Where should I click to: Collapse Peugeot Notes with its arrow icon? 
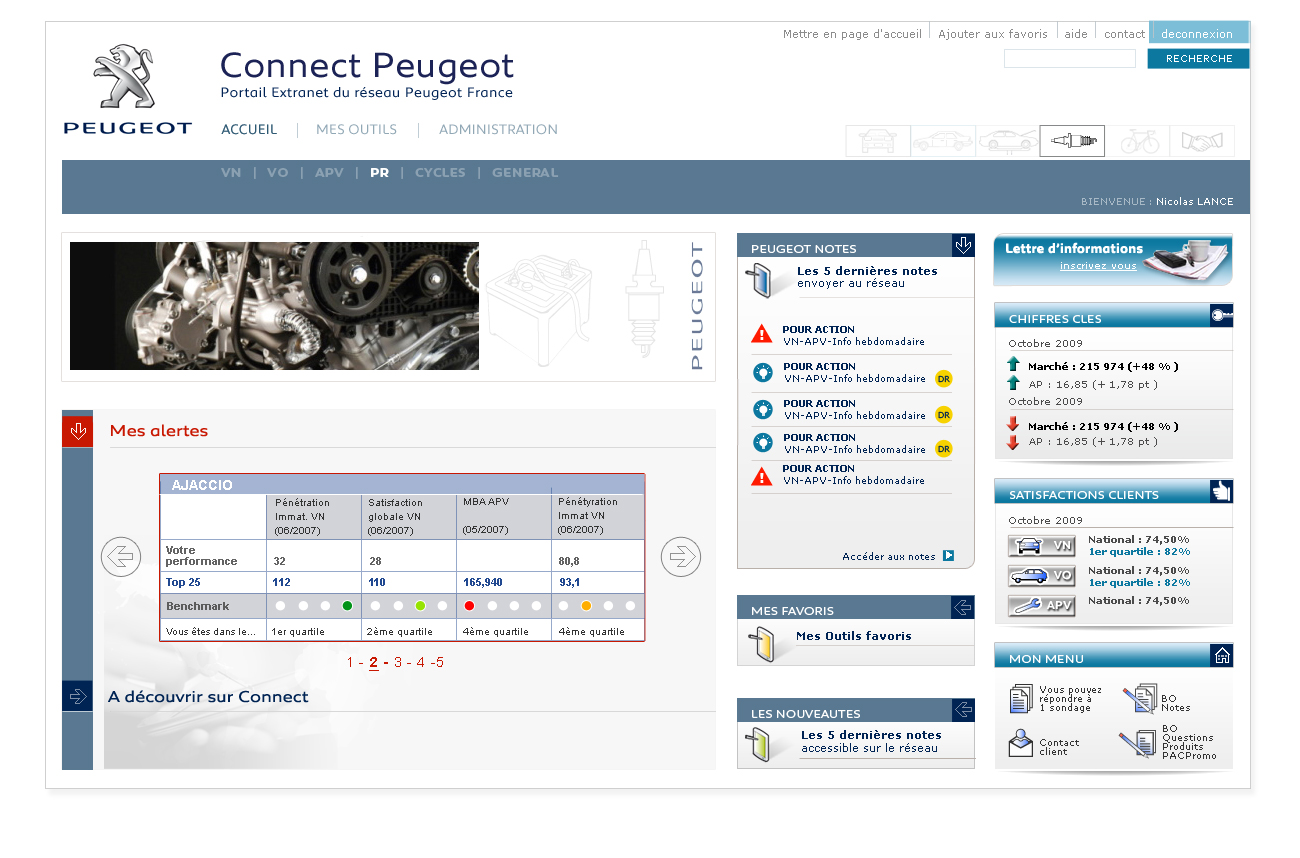(x=963, y=245)
